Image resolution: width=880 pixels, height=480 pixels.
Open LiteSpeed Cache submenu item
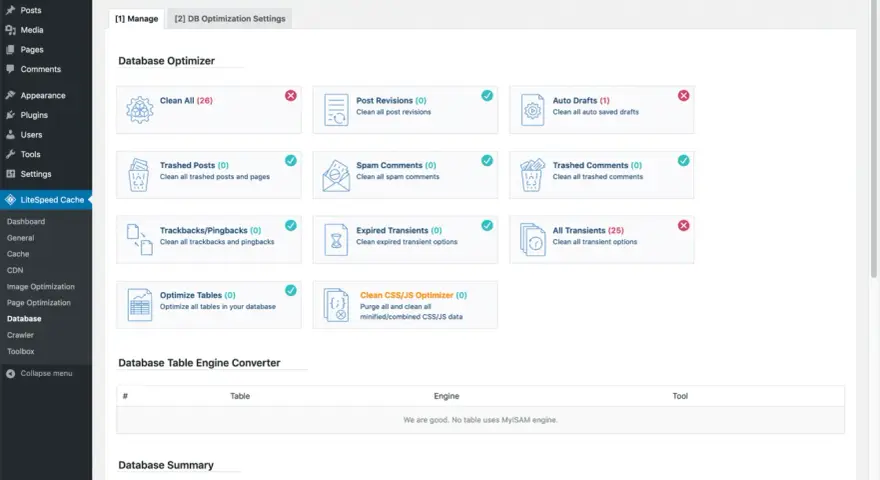[18, 254]
